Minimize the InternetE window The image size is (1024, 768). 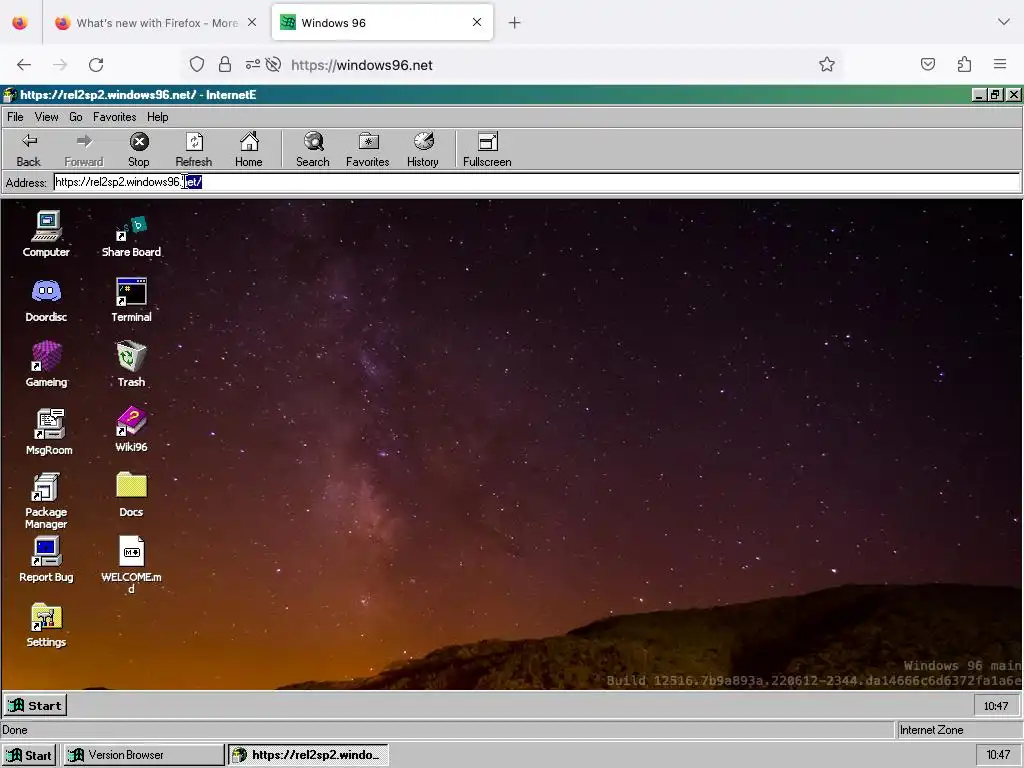click(x=978, y=95)
